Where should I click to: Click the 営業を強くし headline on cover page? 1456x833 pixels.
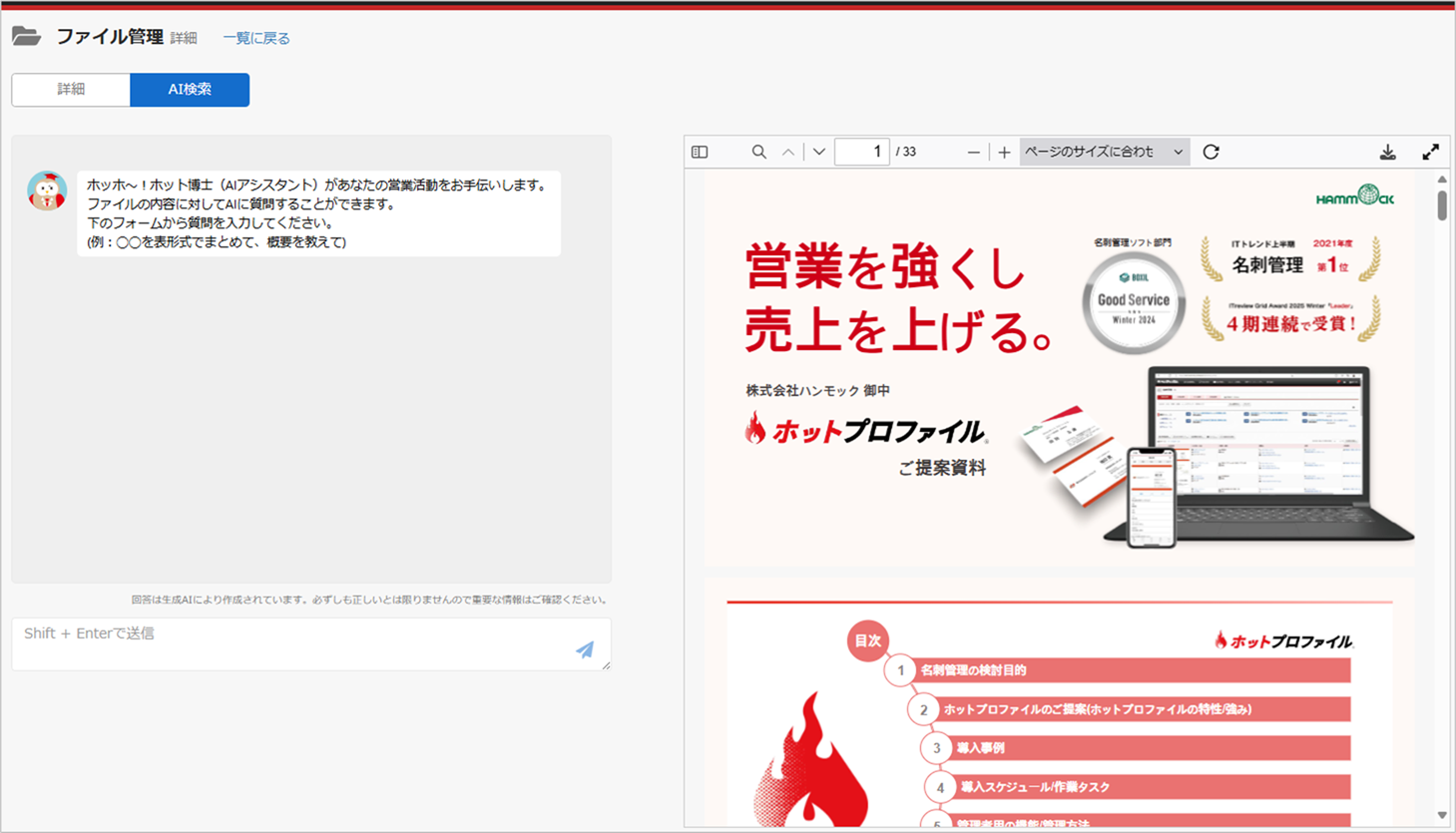pyautogui.click(x=886, y=267)
